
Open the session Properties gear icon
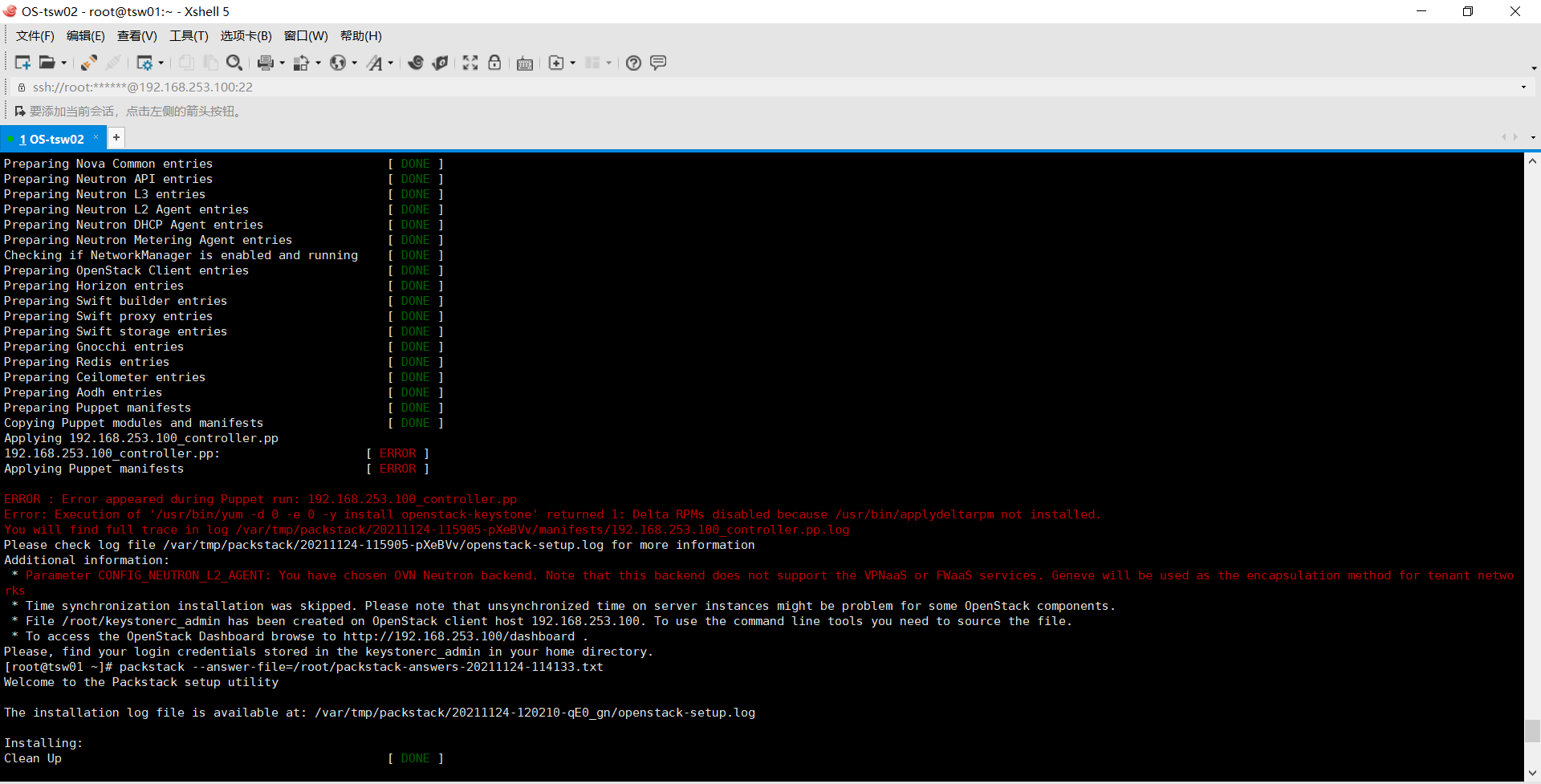[x=144, y=63]
